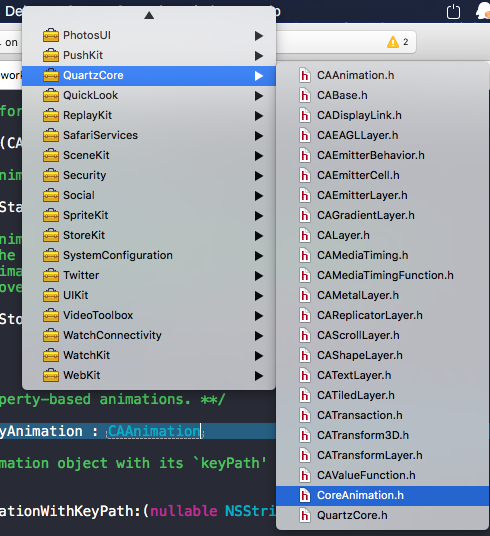
Task: Open the PushKit framework submenu
Action: point(149,55)
